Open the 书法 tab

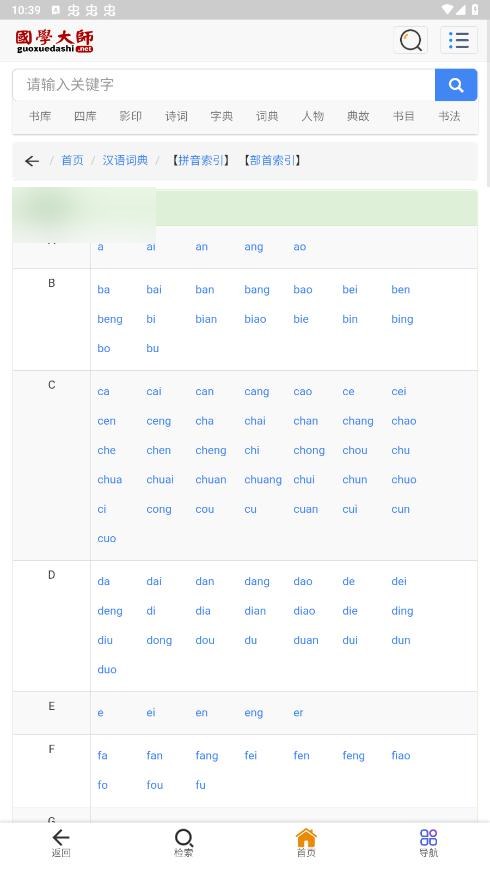(449, 116)
